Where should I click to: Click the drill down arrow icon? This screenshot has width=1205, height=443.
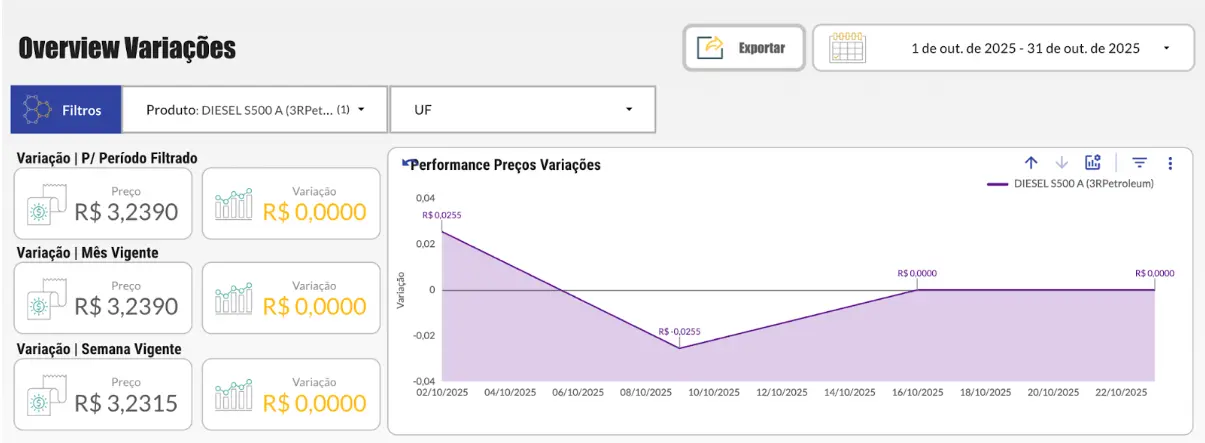pos(1062,163)
